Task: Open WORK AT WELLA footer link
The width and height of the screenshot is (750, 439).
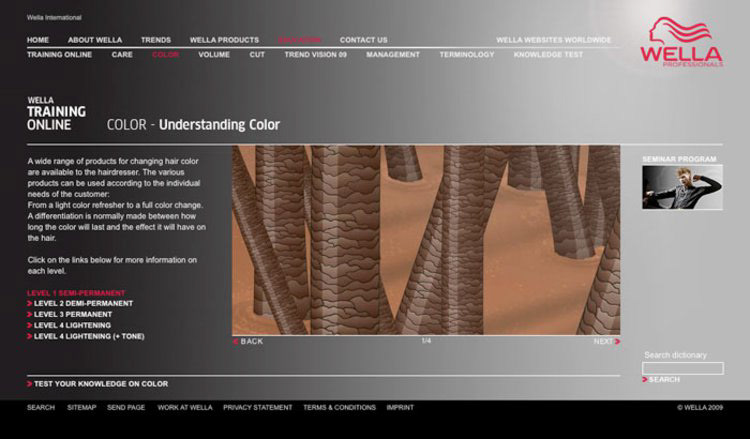Action: tap(185, 407)
